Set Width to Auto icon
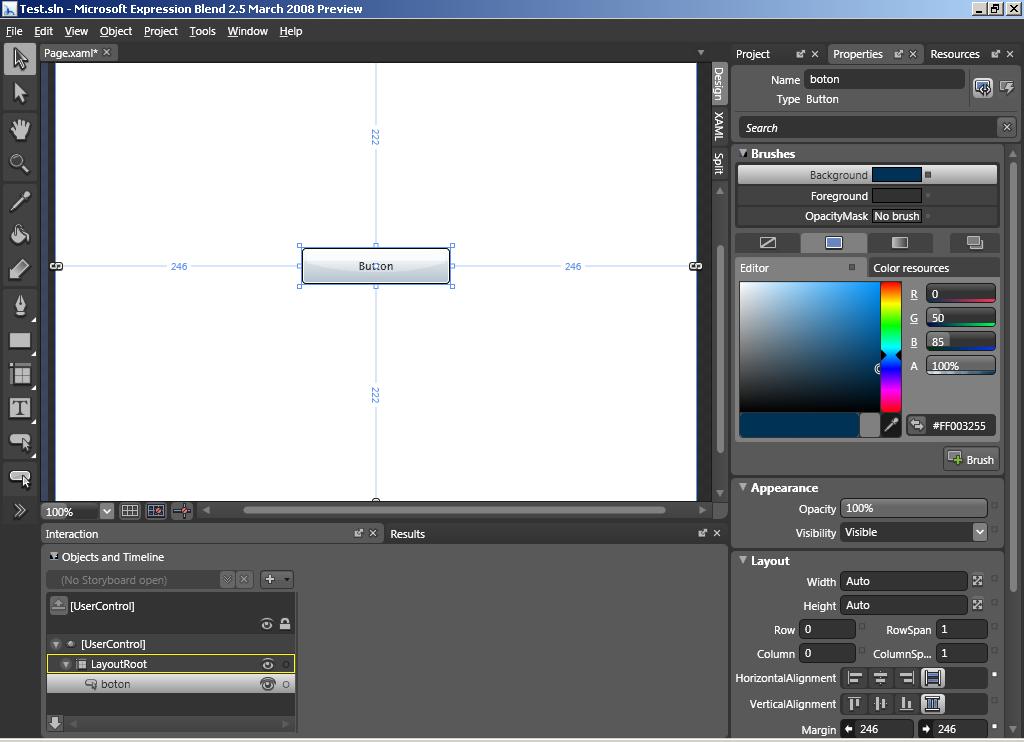The width and height of the screenshot is (1024, 742). coord(977,581)
